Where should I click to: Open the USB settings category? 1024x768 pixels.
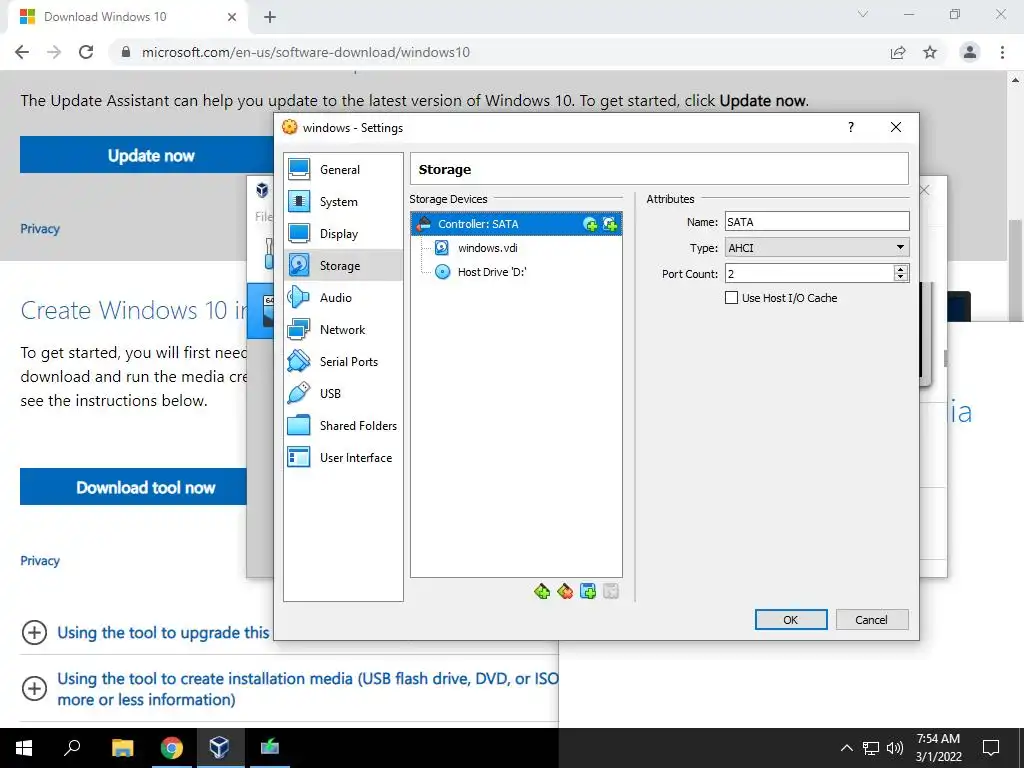(343, 394)
